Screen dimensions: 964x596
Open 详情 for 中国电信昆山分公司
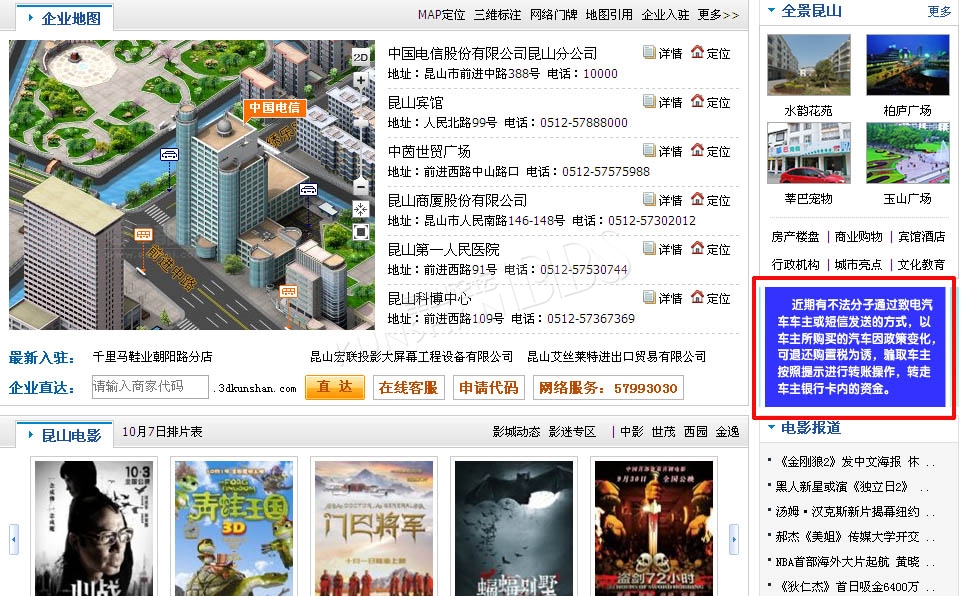click(663, 54)
